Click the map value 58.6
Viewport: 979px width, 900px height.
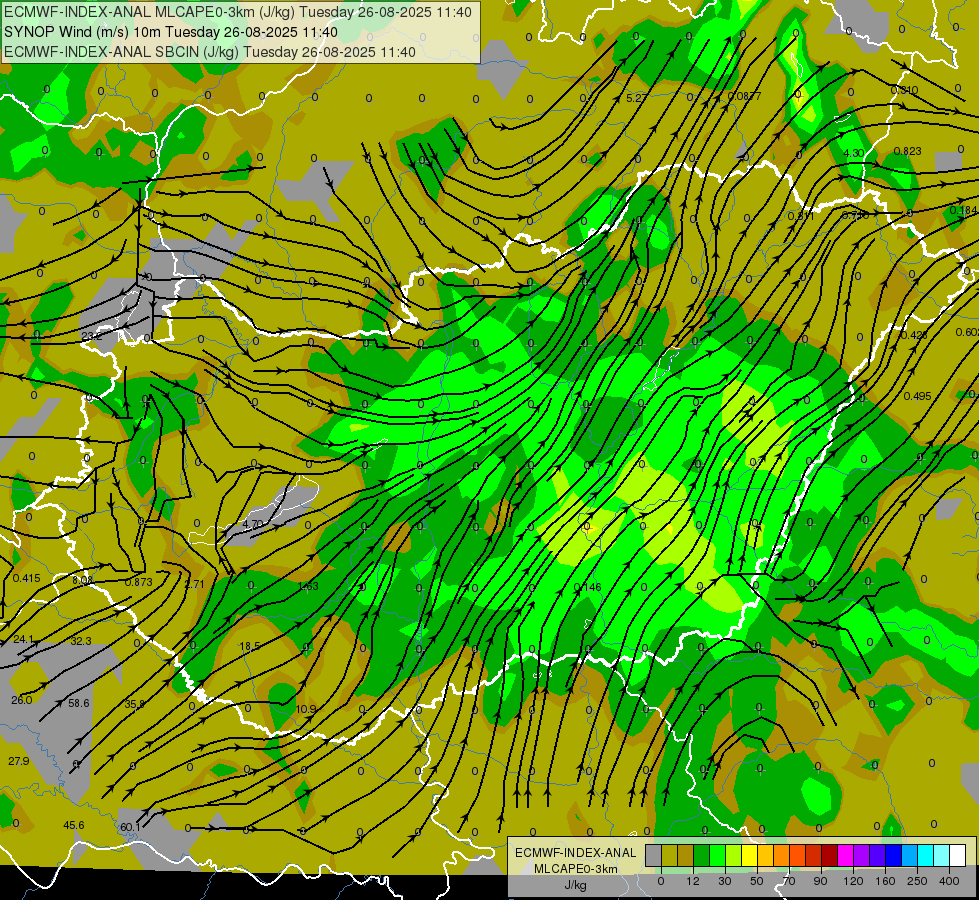click(79, 703)
